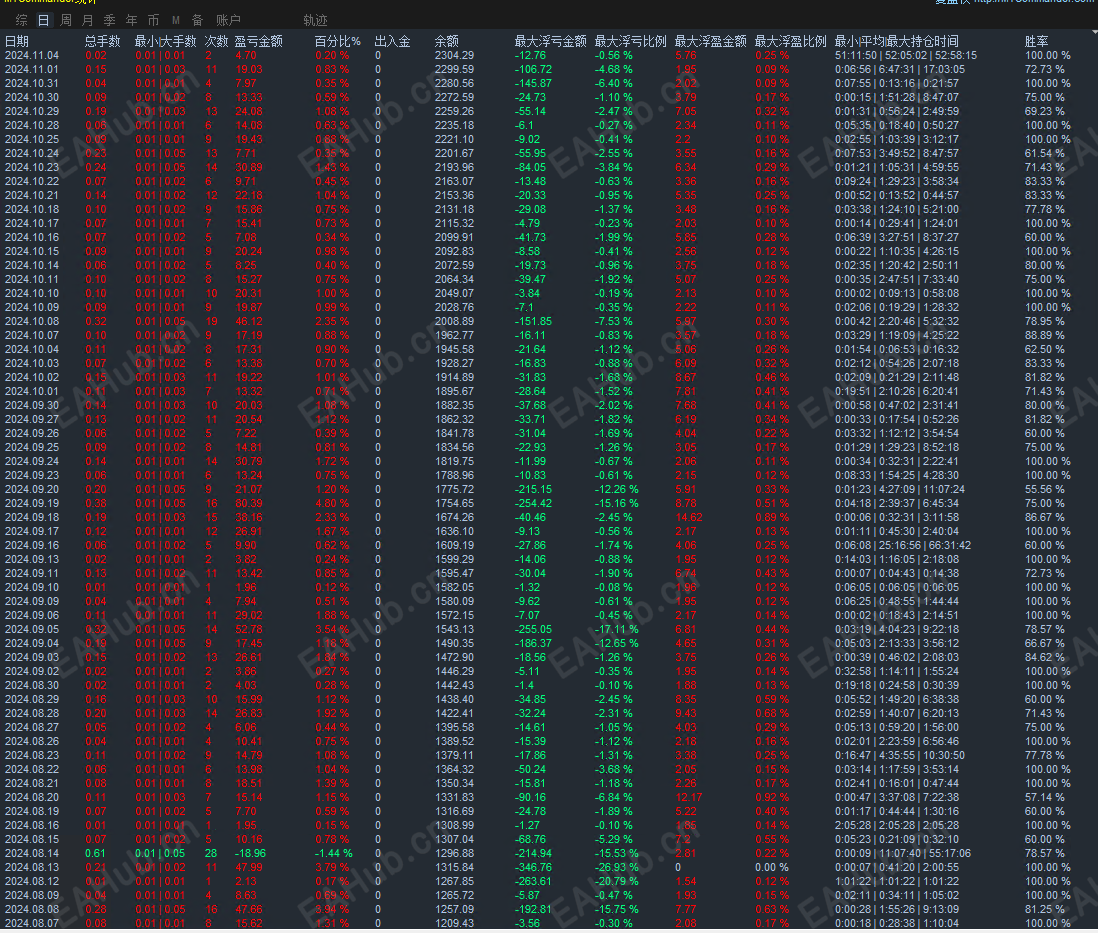
Task: Click the profit amount 46.12
Action: point(249,322)
